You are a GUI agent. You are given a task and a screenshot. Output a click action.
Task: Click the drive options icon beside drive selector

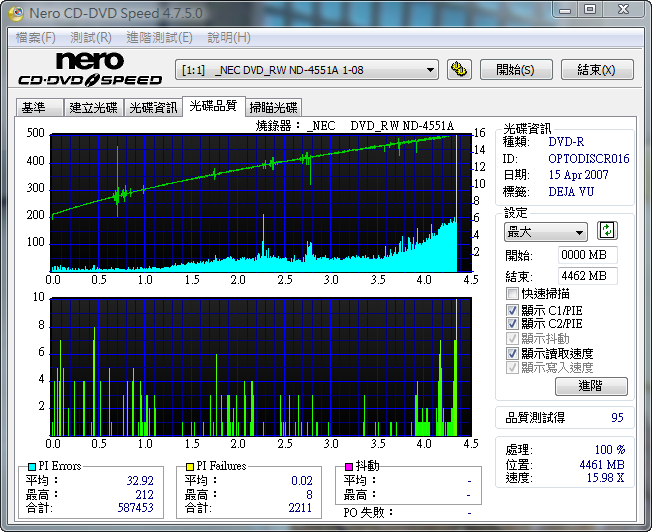click(x=459, y=69)
